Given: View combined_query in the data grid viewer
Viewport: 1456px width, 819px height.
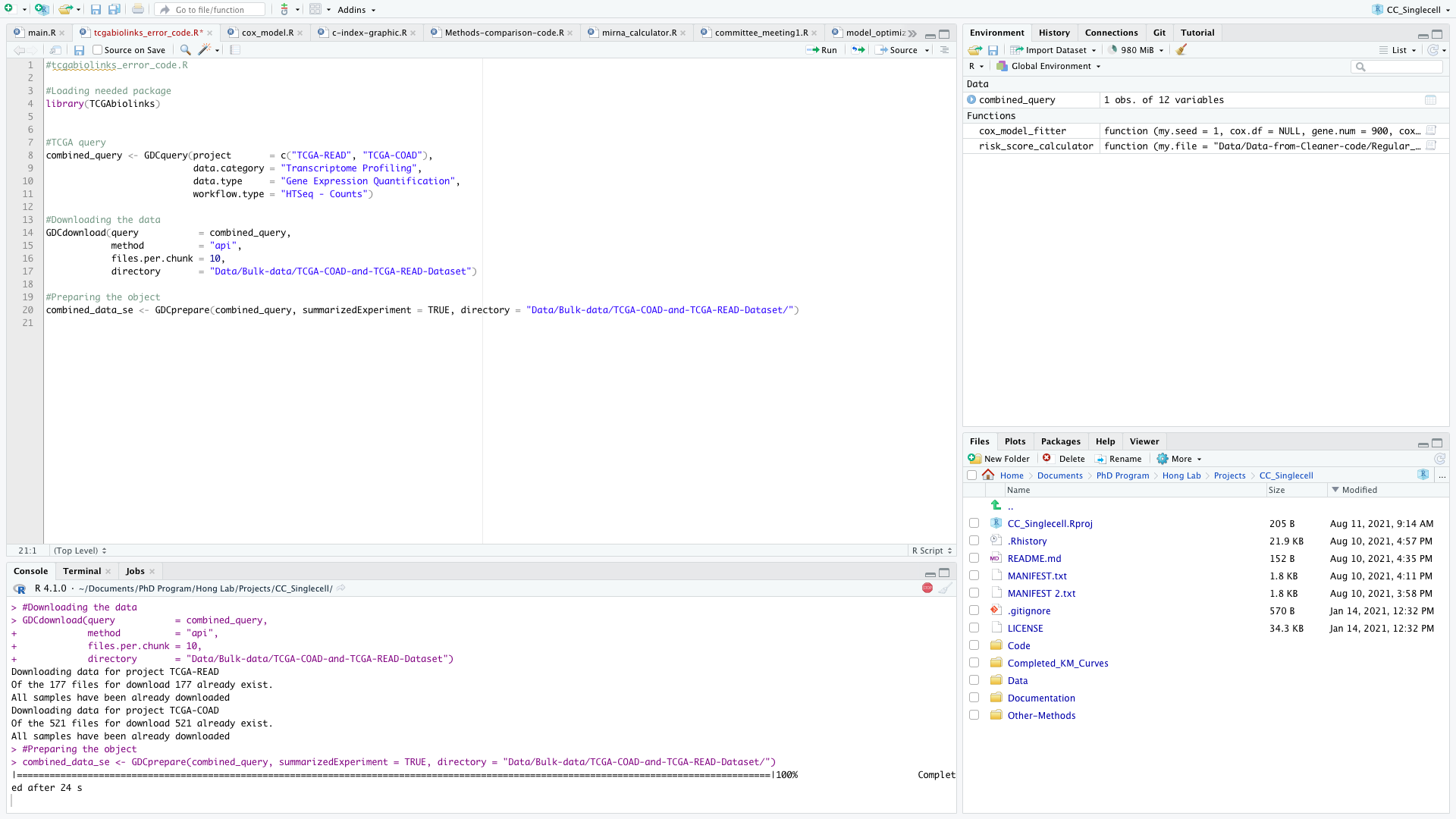Looking at the screenshot, I should click(1431, 99).
